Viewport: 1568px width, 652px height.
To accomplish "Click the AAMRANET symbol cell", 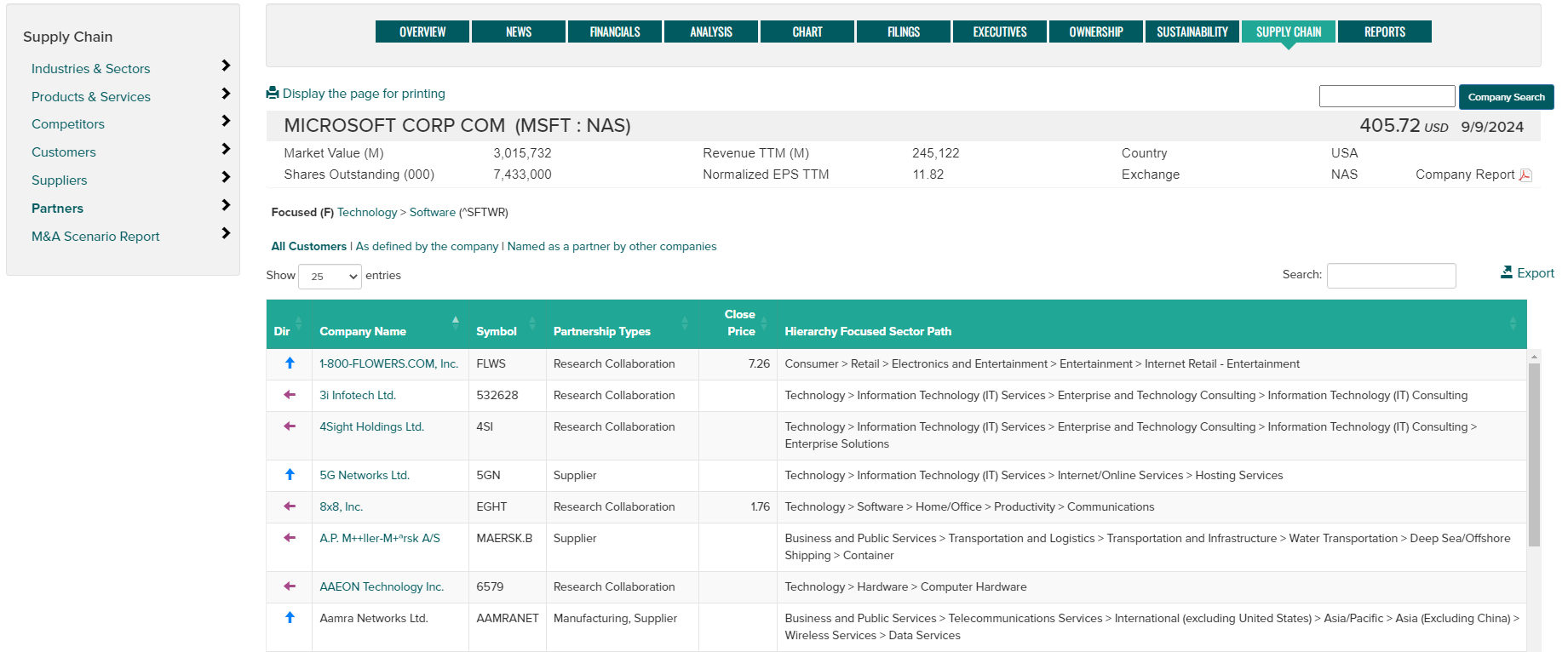I will [x=508, y=627].
